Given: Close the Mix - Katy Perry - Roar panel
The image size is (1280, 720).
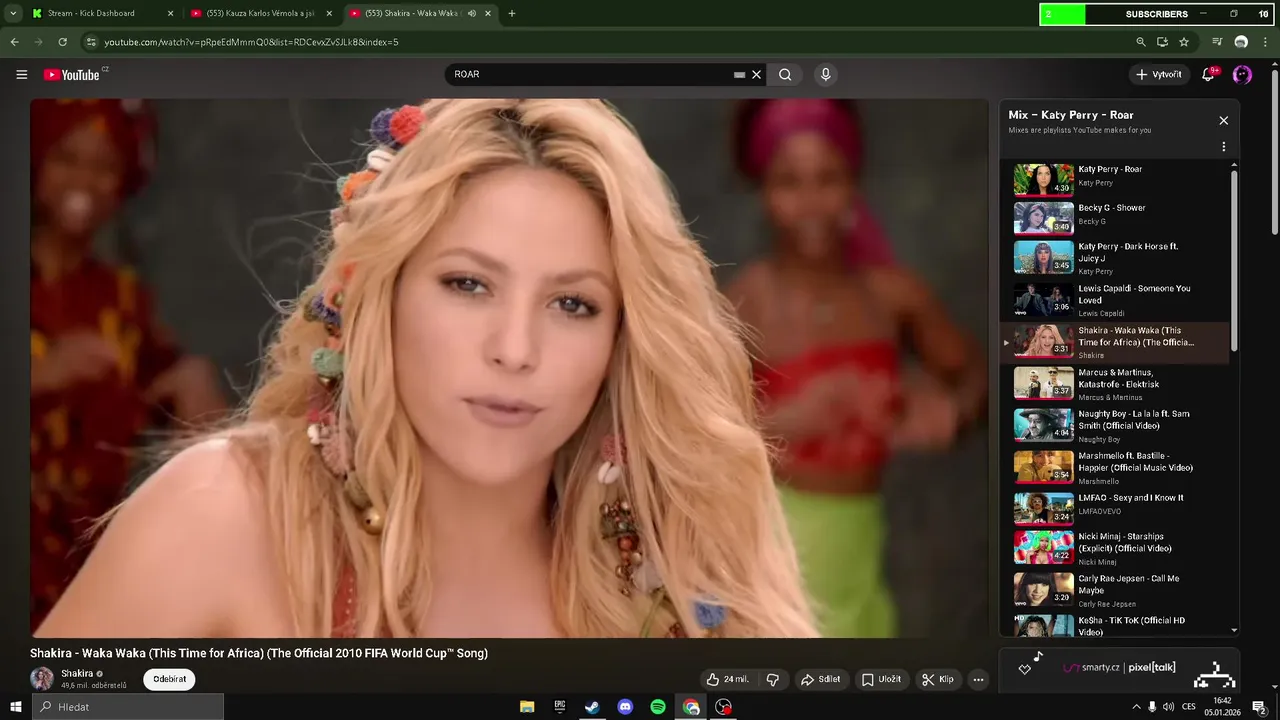Looking at the screenshot, I should point(1223,120).
